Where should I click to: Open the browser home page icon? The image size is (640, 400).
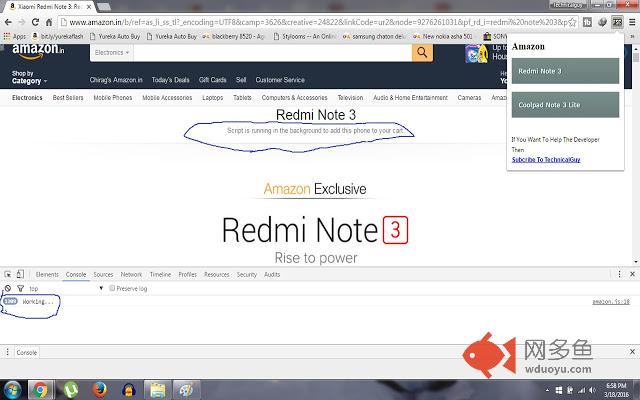(49, 22)
